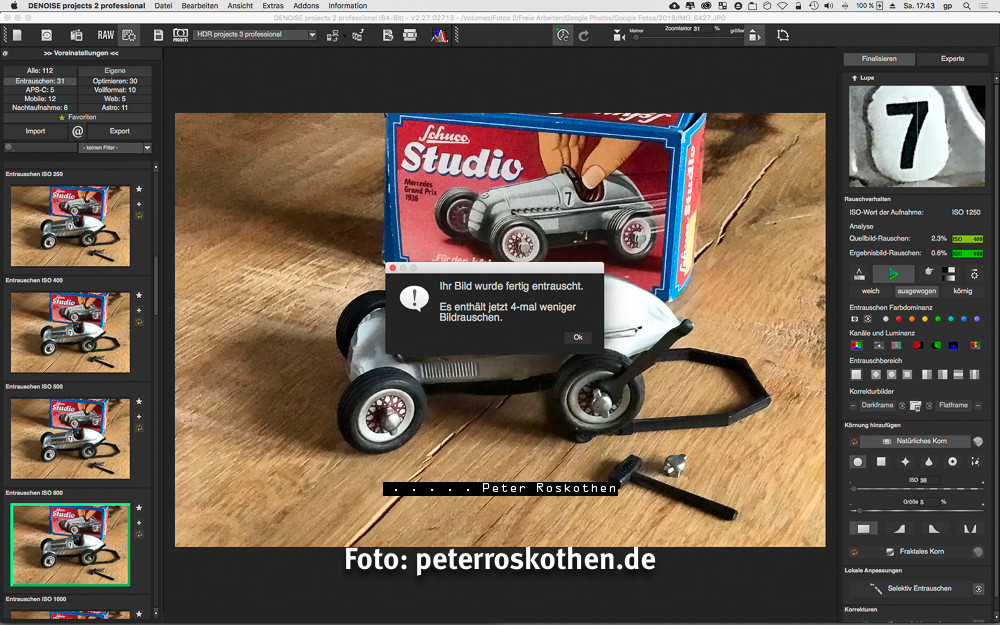Click the Flatframe button
1000x625 pixels.
pos(953,406)
